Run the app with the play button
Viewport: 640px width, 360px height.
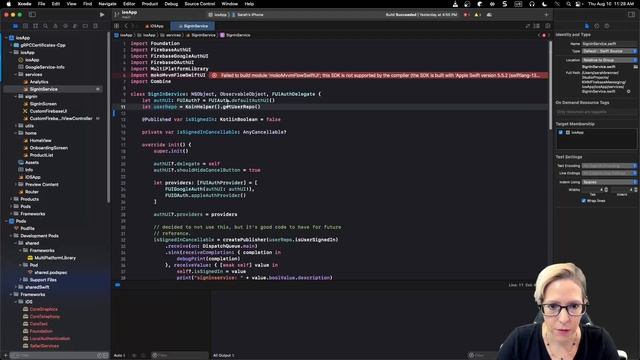[102, 15]
